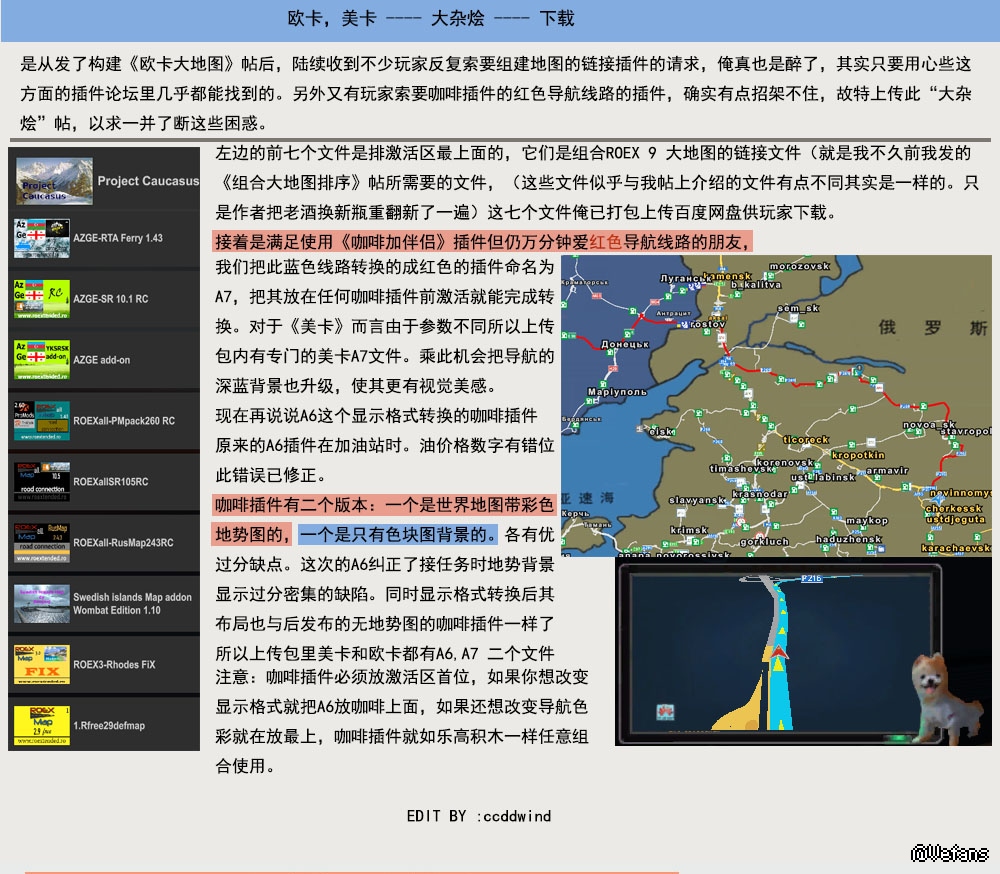Select the ROEXall-PMpack260 RC entry label

124,421
